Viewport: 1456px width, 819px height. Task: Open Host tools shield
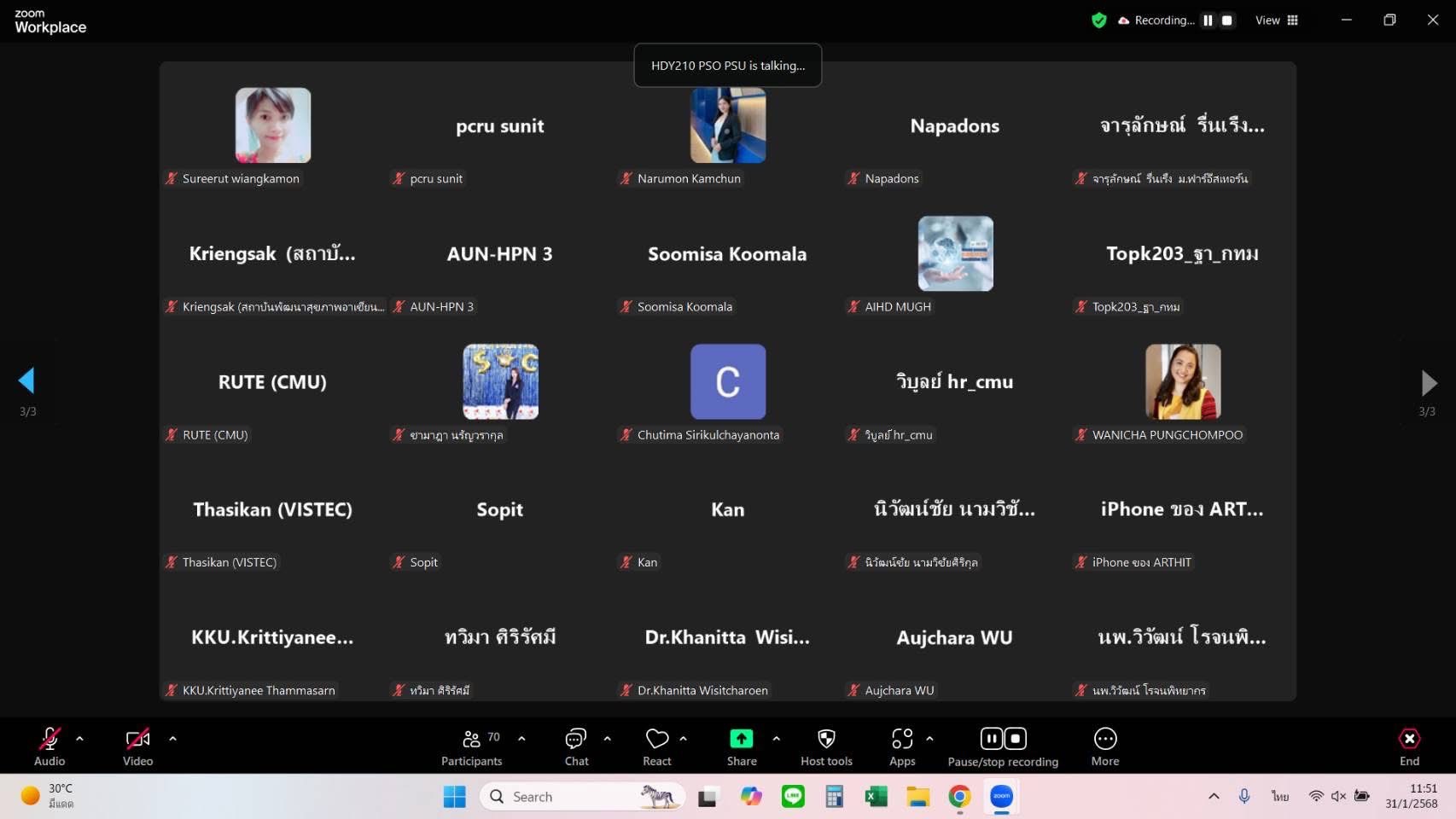click(x=825, y=746)
